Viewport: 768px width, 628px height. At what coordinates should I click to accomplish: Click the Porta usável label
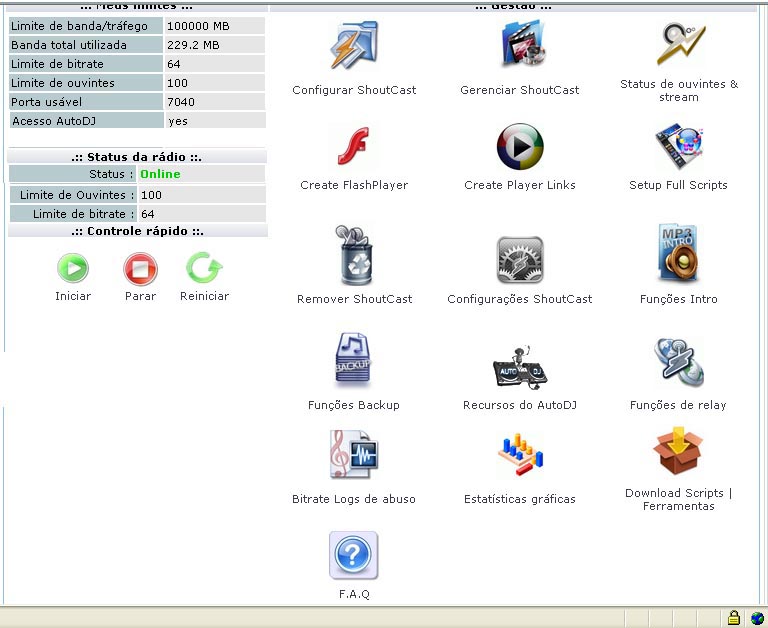[x=46, y=102]
